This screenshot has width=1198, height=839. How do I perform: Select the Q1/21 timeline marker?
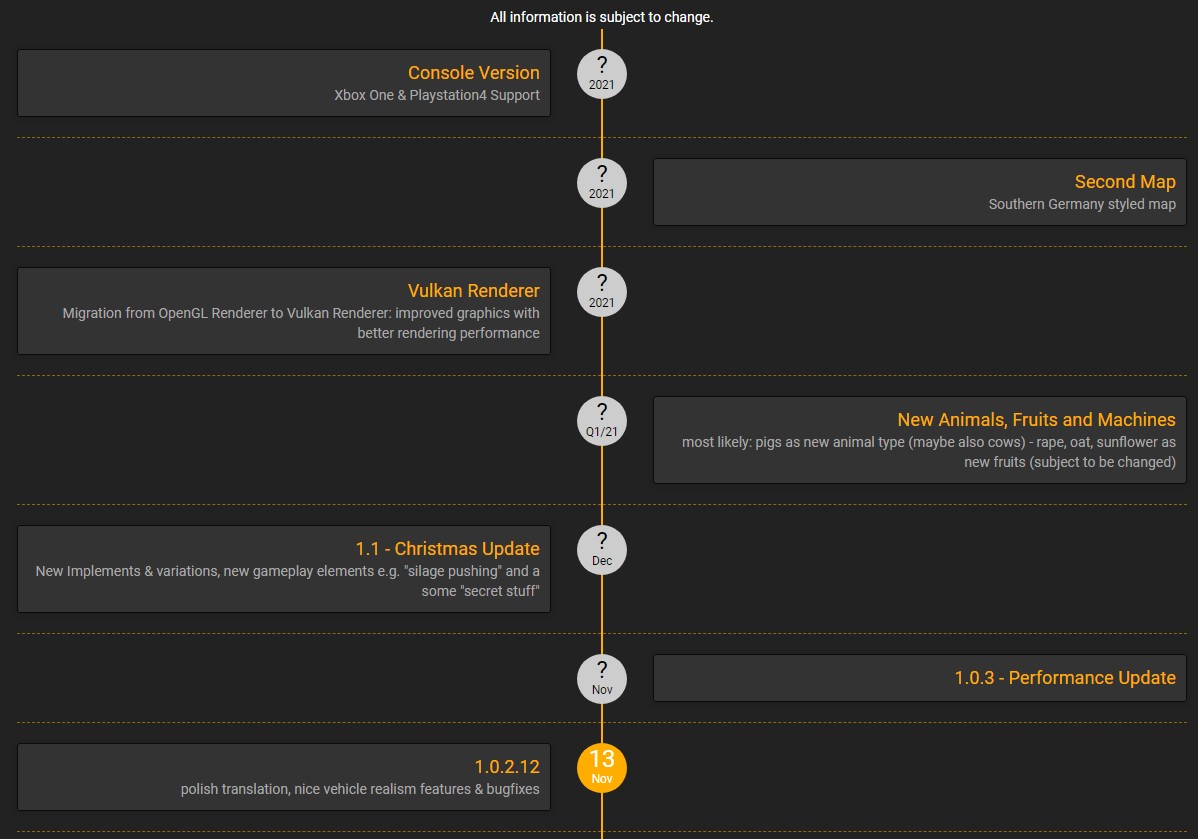[x=601, y=421]
